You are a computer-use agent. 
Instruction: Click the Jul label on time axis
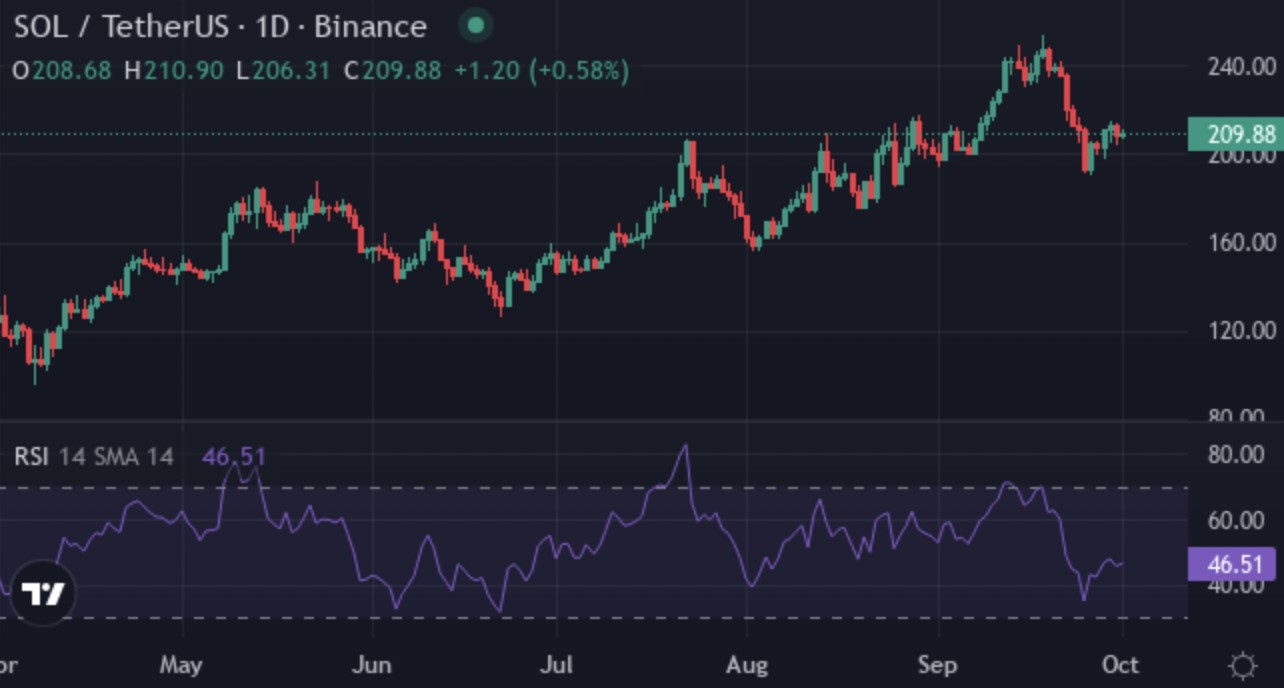(x=556, y=665)
